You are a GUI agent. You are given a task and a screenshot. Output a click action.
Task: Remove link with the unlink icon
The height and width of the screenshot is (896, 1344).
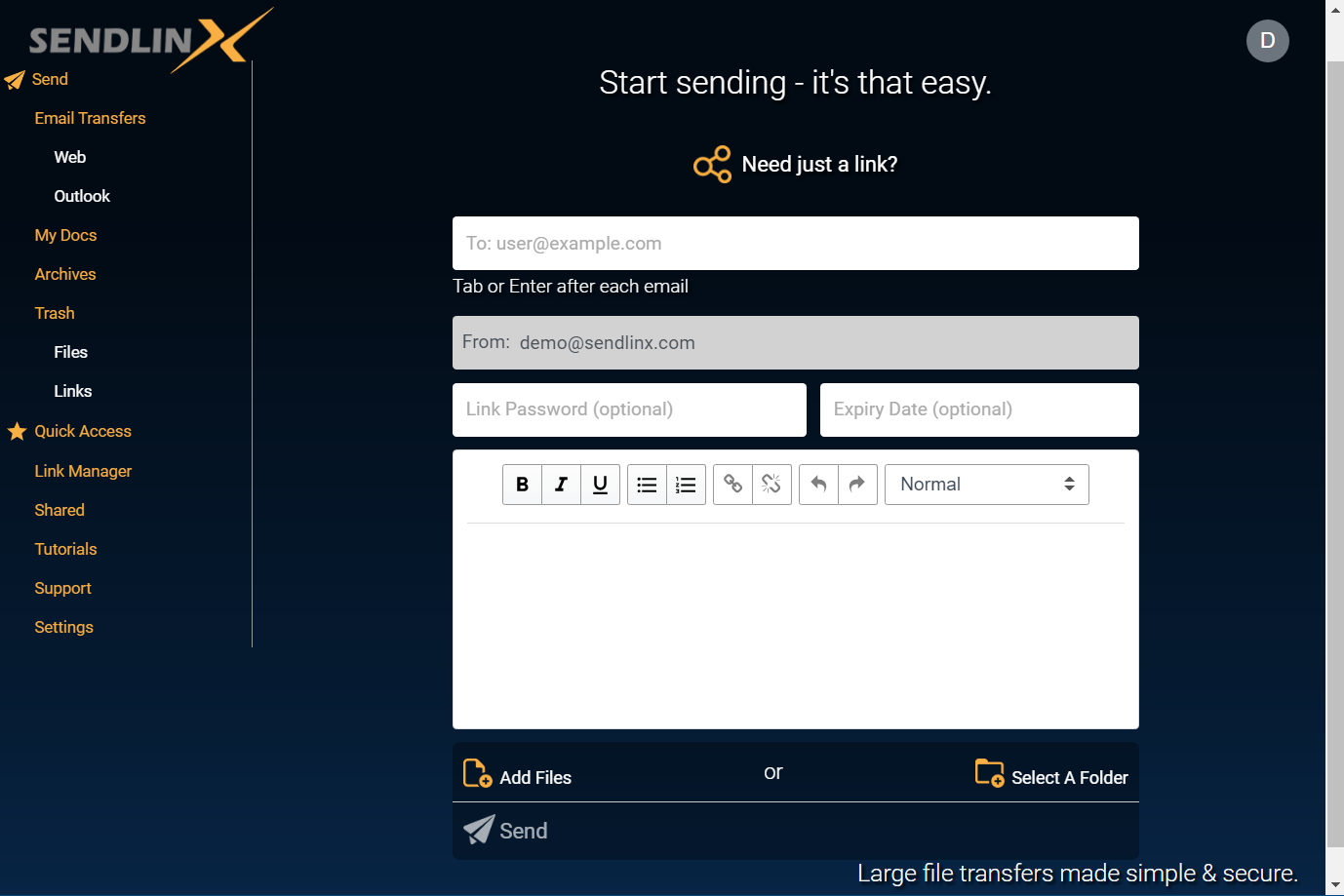771,485
